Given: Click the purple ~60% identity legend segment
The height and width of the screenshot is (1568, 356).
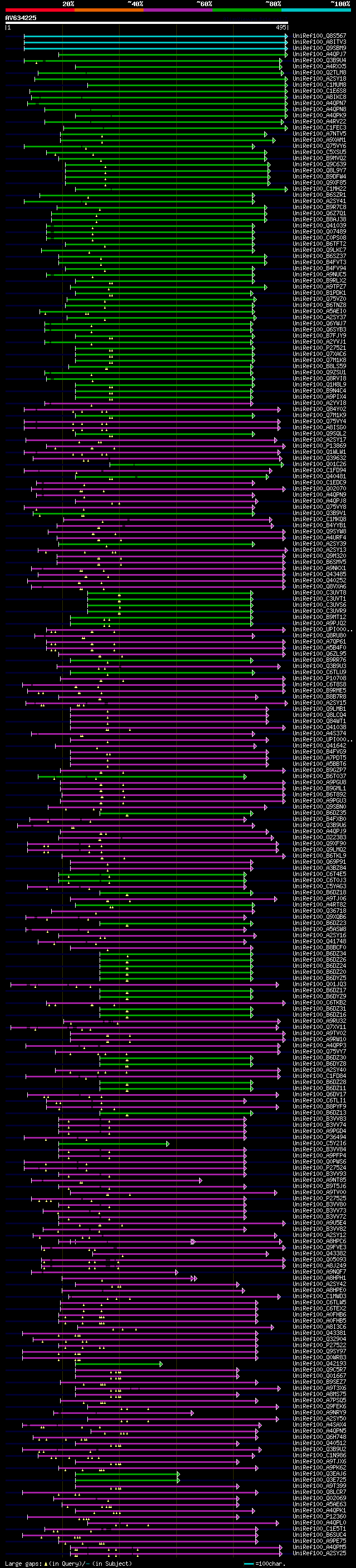Looking at the screenshot, I should click(179, 10).
